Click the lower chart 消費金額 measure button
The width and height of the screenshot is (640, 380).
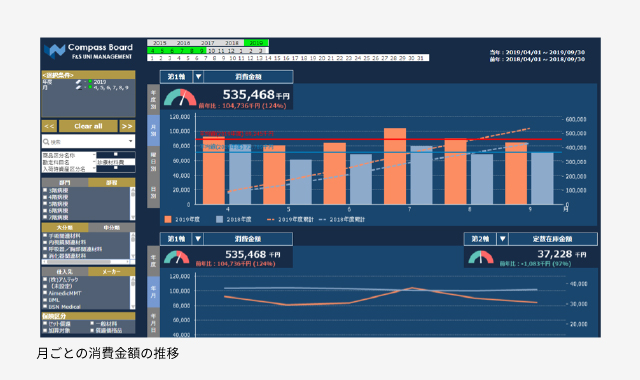pos(248,239)
